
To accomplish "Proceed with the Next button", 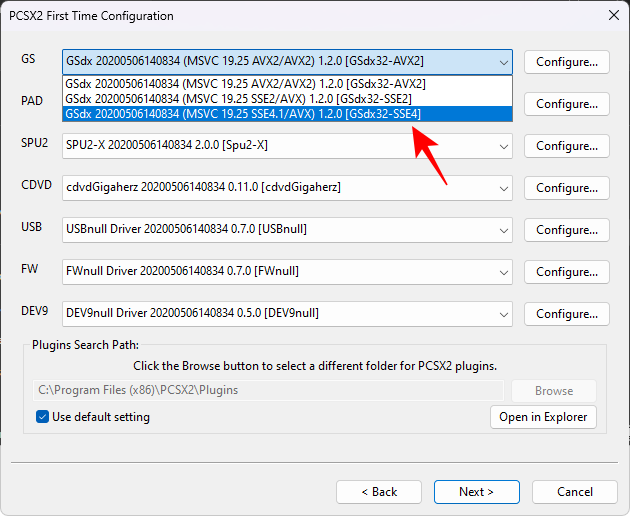I will click(477, 492).
